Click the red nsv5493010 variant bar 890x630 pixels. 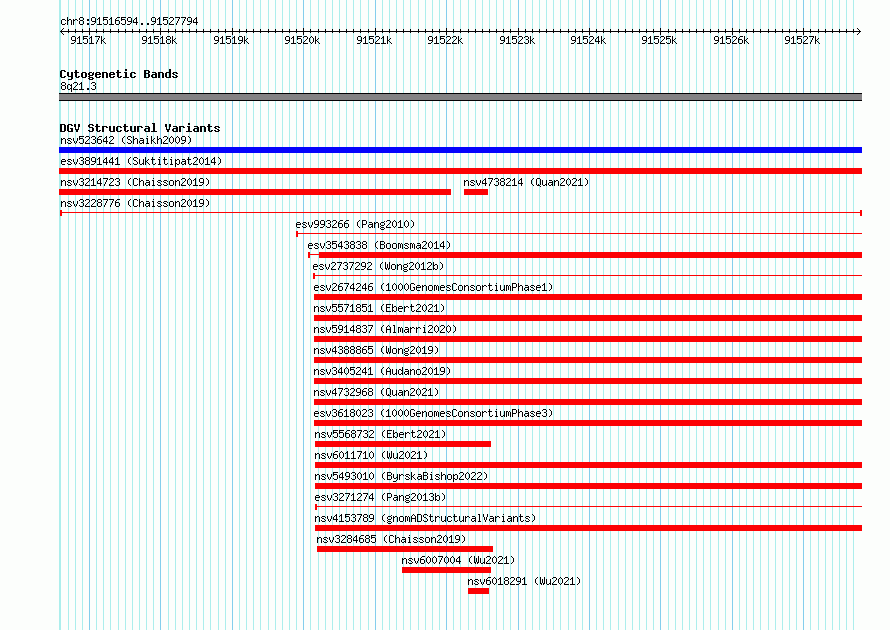coord(589,486)
